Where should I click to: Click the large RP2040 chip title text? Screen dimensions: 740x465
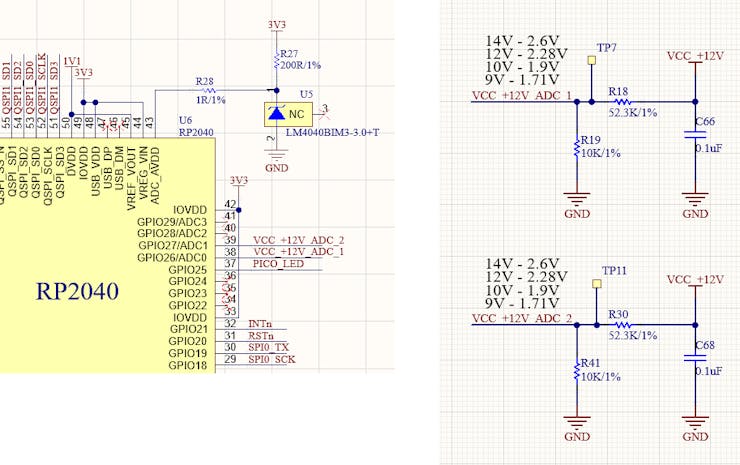pyautogui.click(x=77, y=292)
